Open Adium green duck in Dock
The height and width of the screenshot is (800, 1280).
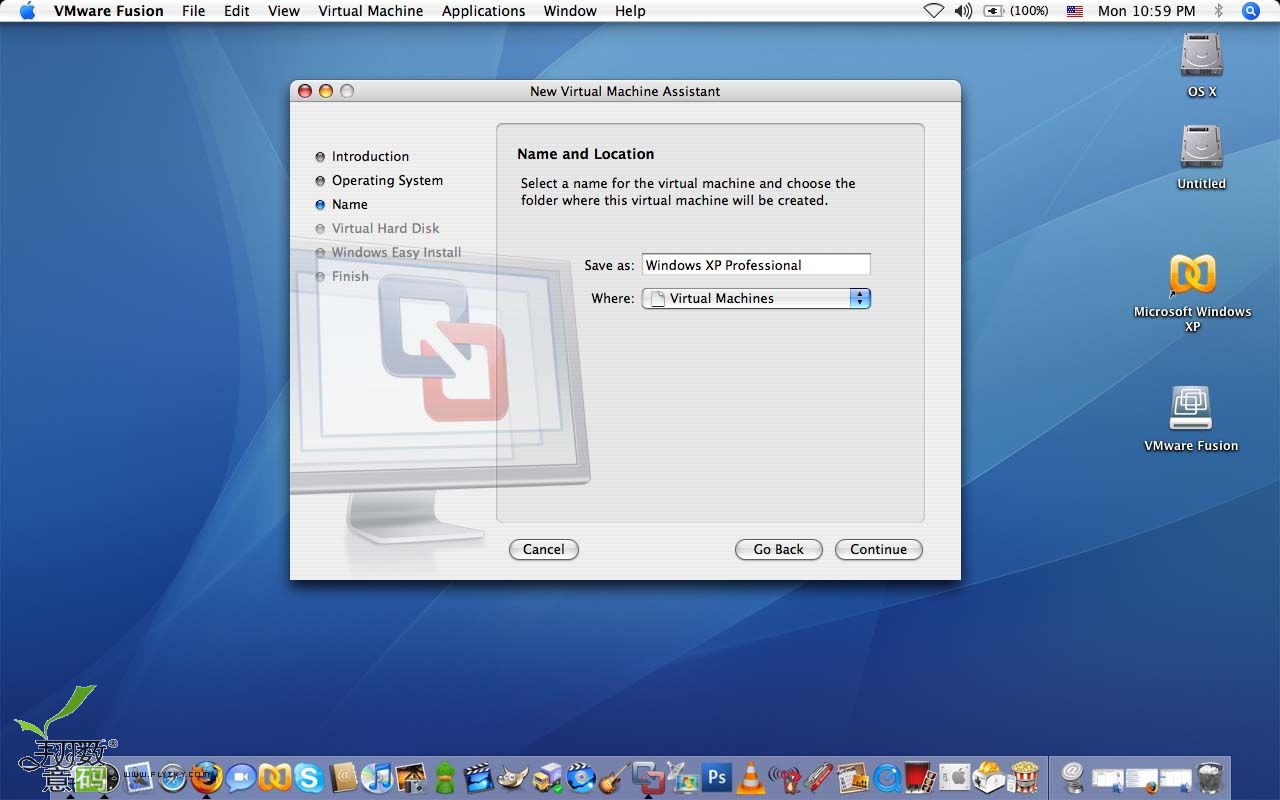(445, 777)
